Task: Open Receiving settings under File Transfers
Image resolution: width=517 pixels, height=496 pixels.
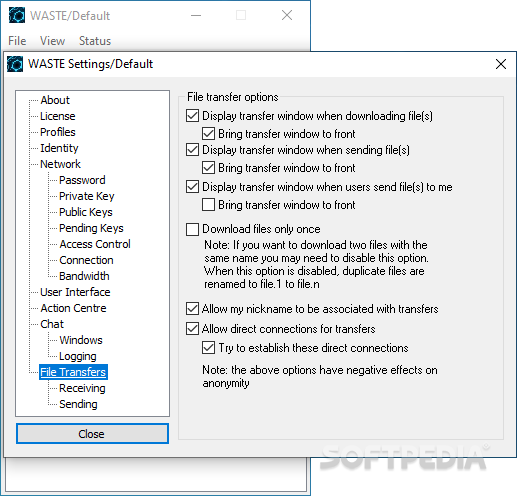Action: click(x=82, y=388)
